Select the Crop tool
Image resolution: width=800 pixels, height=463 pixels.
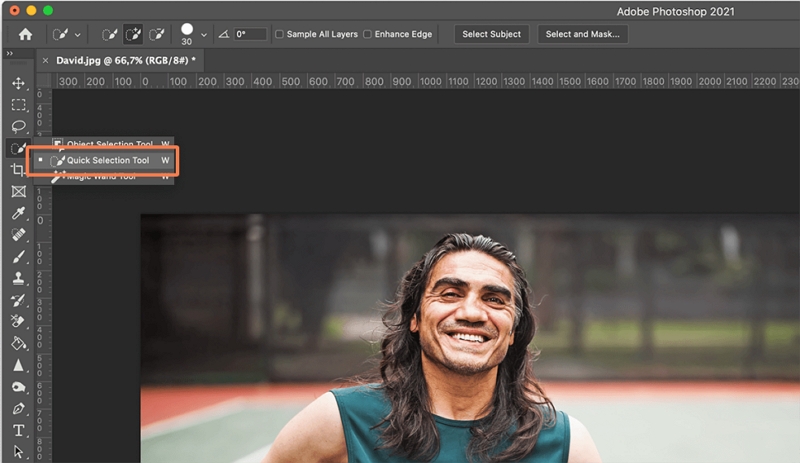18,170
